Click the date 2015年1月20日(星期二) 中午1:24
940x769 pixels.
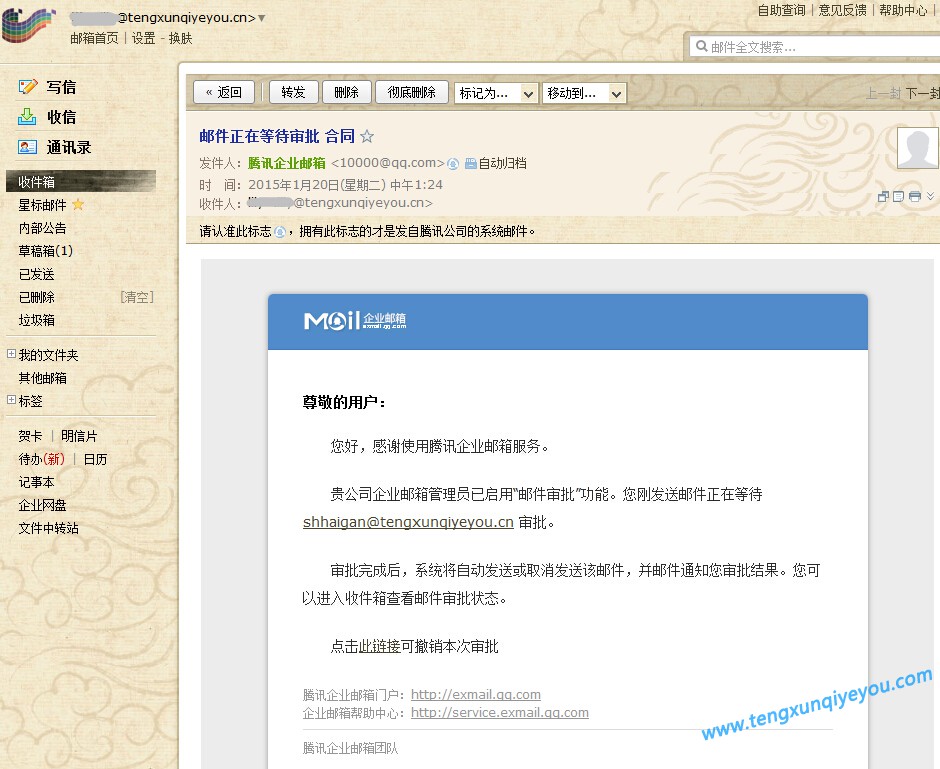click(345, 185)
